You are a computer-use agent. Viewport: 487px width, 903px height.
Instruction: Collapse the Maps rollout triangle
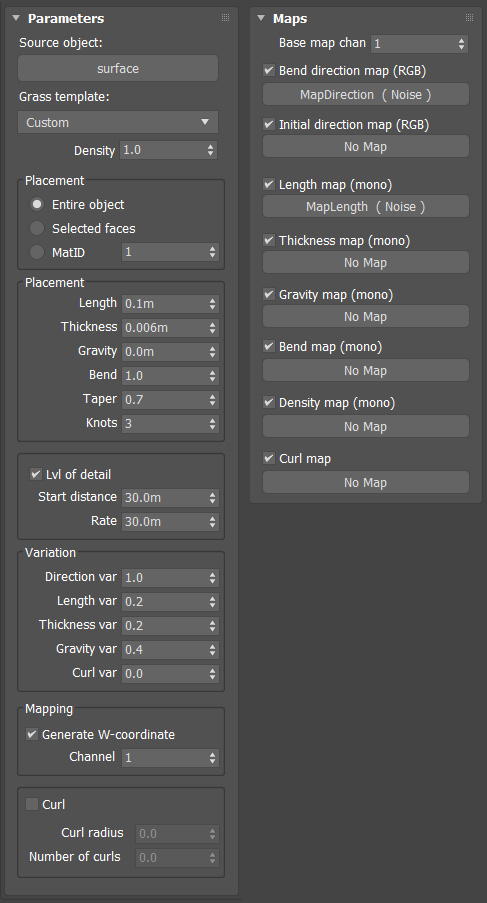[261, 18]
